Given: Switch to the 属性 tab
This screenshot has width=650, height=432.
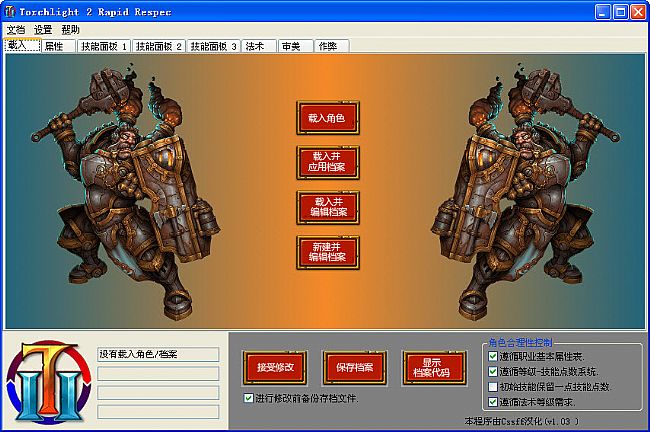Looking at the screenshot, I should [x=58, y=46].
